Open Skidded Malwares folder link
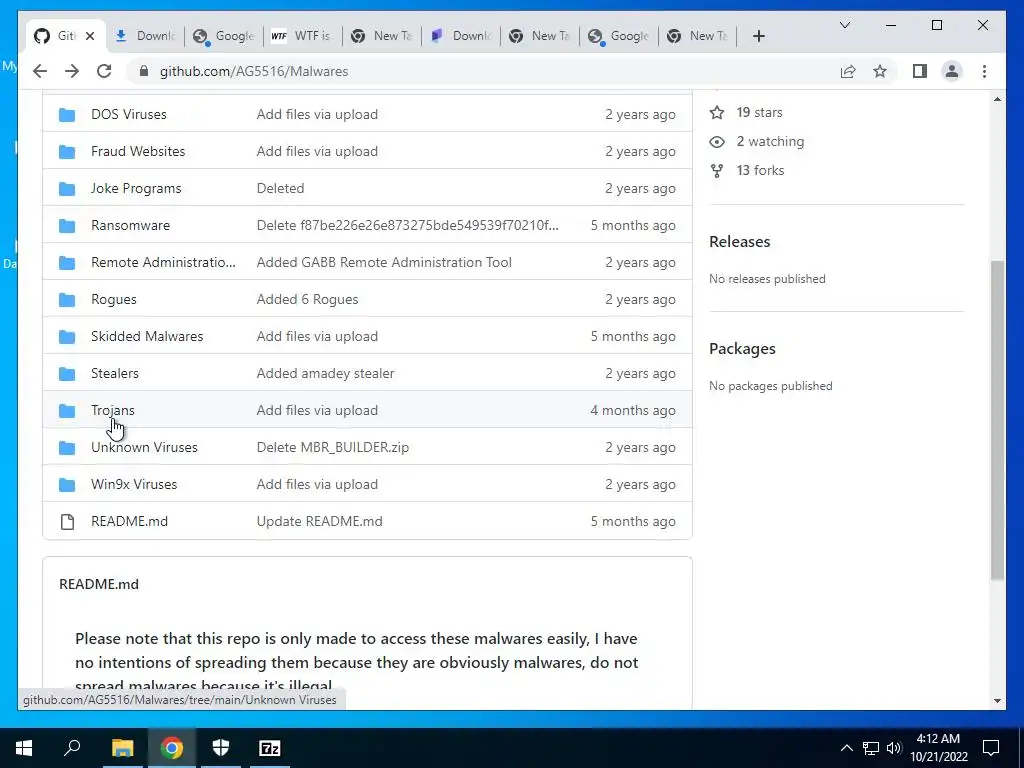Screen dimensions: 1024x768 [147, 337]
